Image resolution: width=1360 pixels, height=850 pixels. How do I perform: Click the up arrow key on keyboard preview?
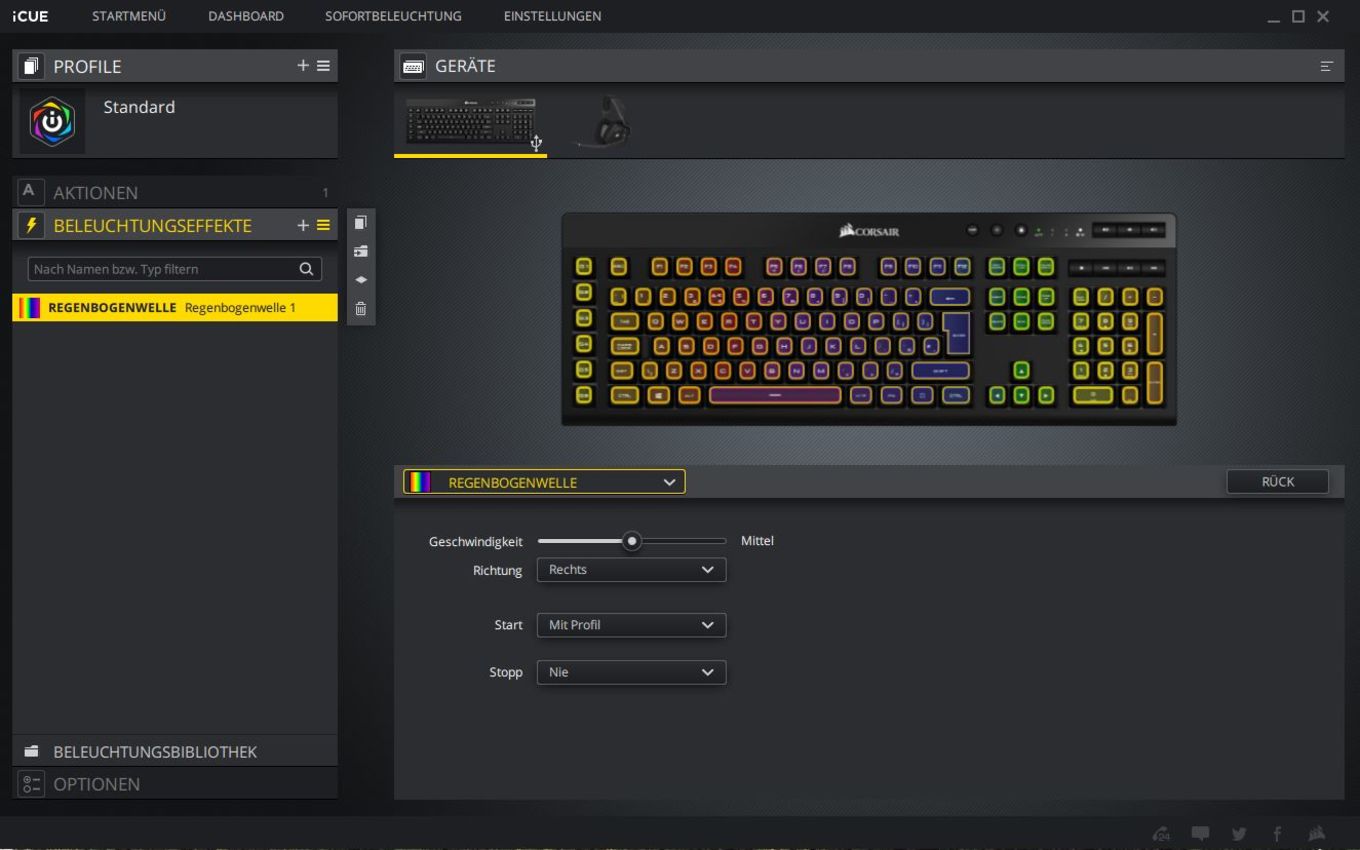point(1021,370)
